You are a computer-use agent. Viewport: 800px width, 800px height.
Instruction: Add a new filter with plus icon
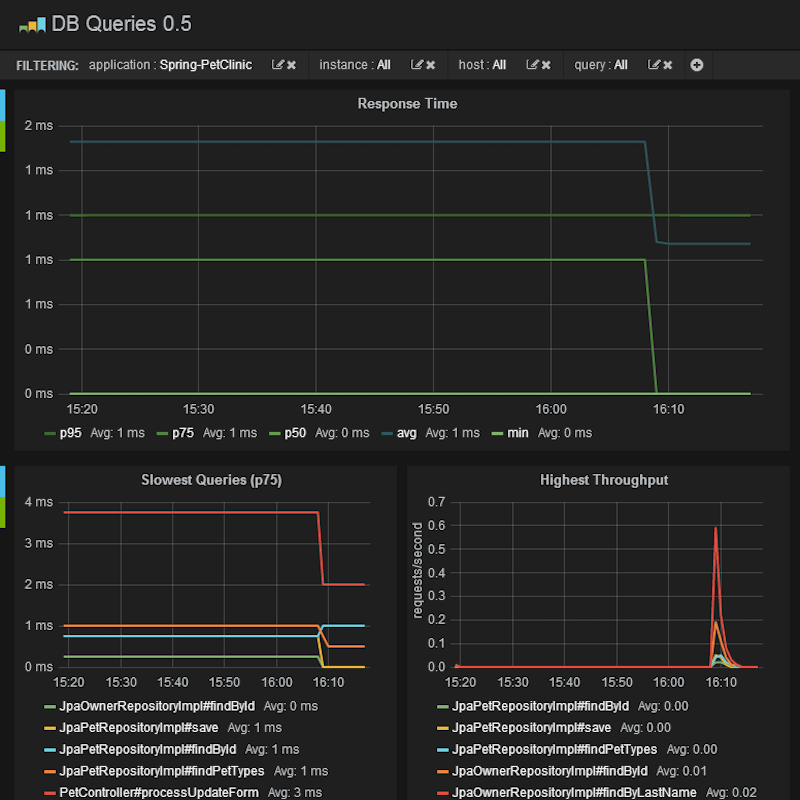point(696,65)
